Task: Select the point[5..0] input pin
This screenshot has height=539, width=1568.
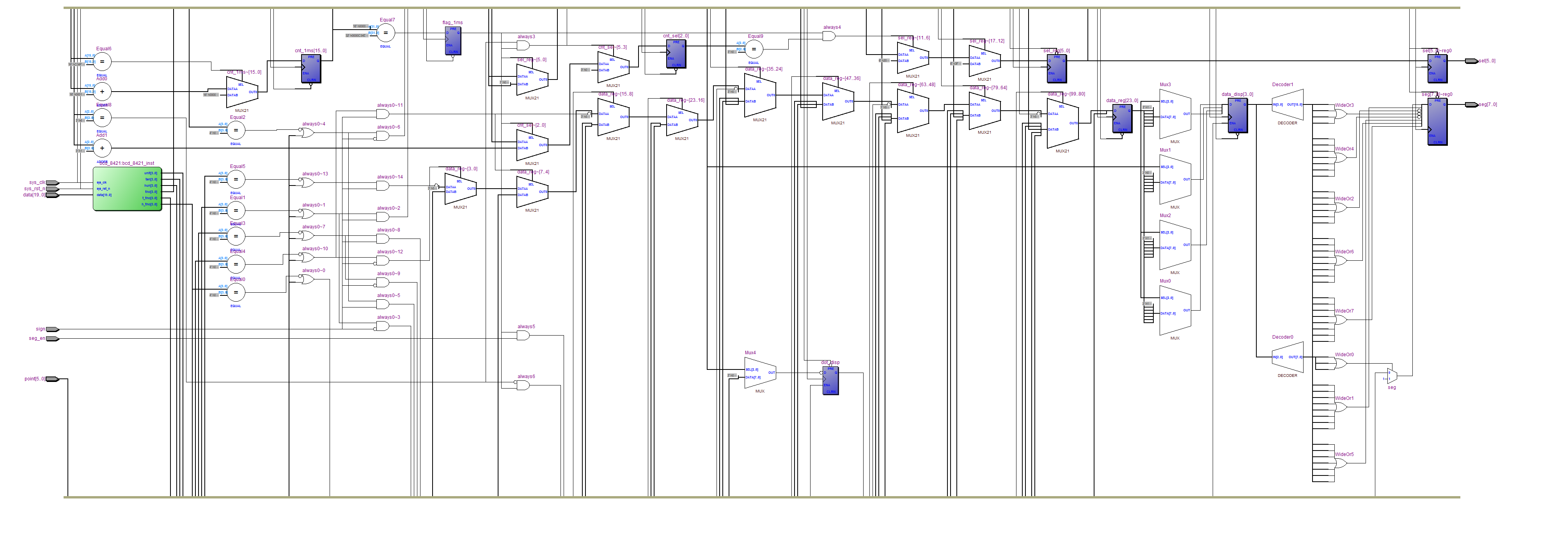Action: tap(52, 379)
